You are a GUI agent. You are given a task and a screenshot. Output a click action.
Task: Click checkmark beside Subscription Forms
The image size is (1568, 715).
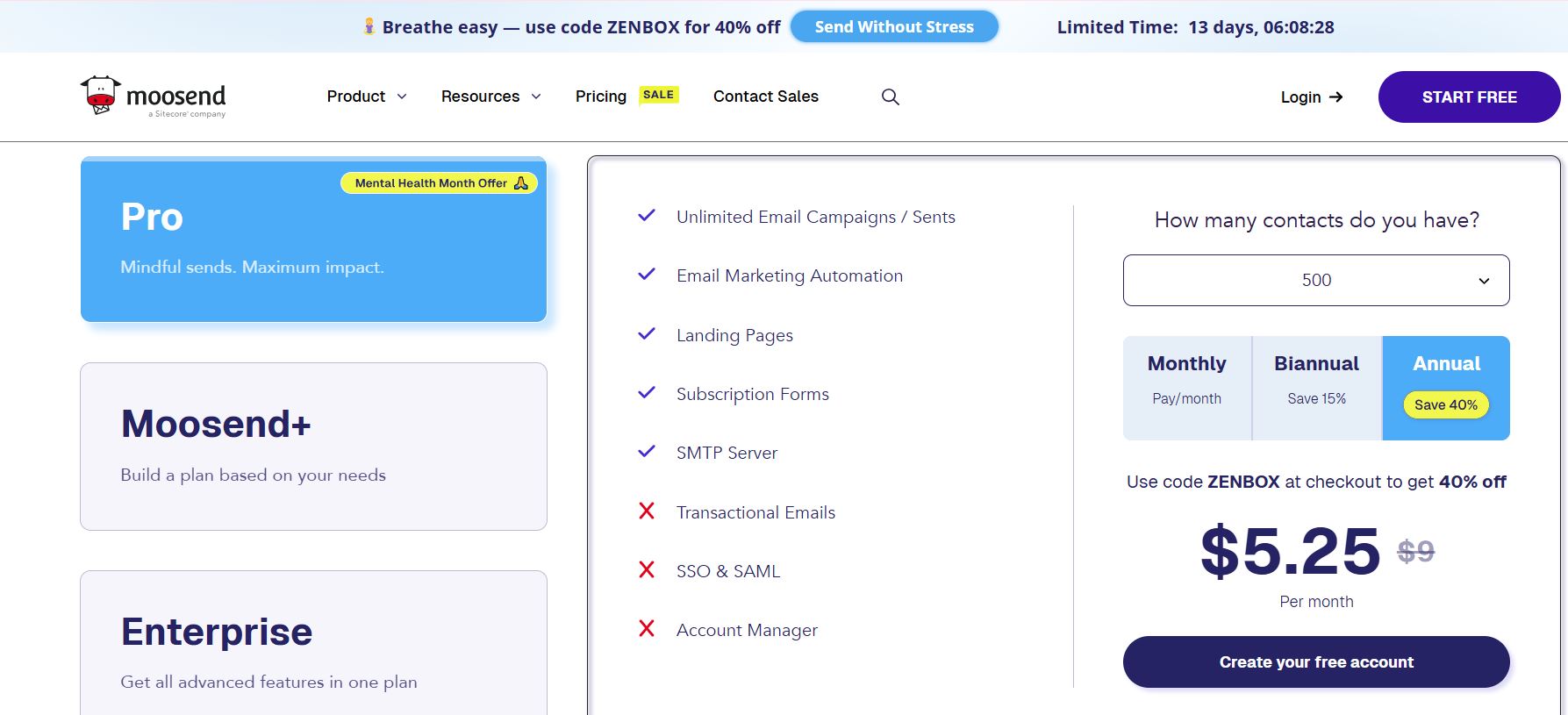coord(647,393)
